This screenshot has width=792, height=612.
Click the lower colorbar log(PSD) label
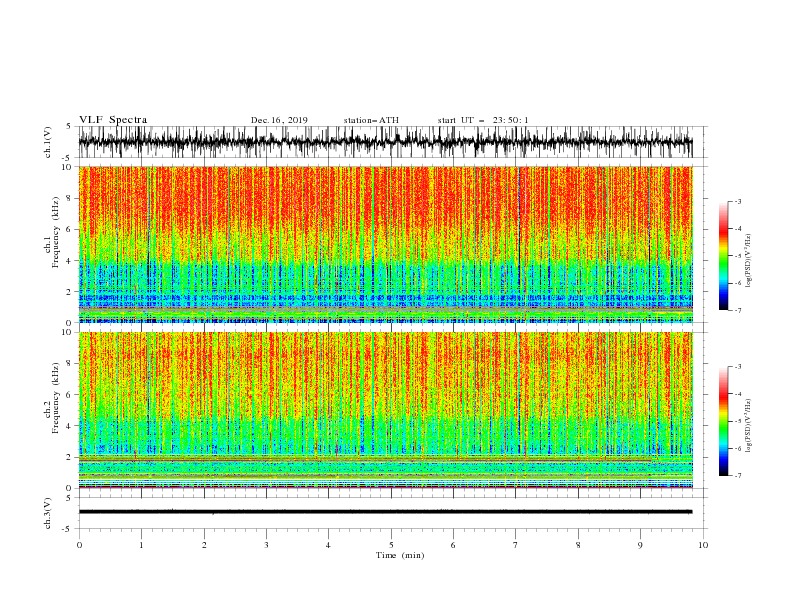(749, 426)
